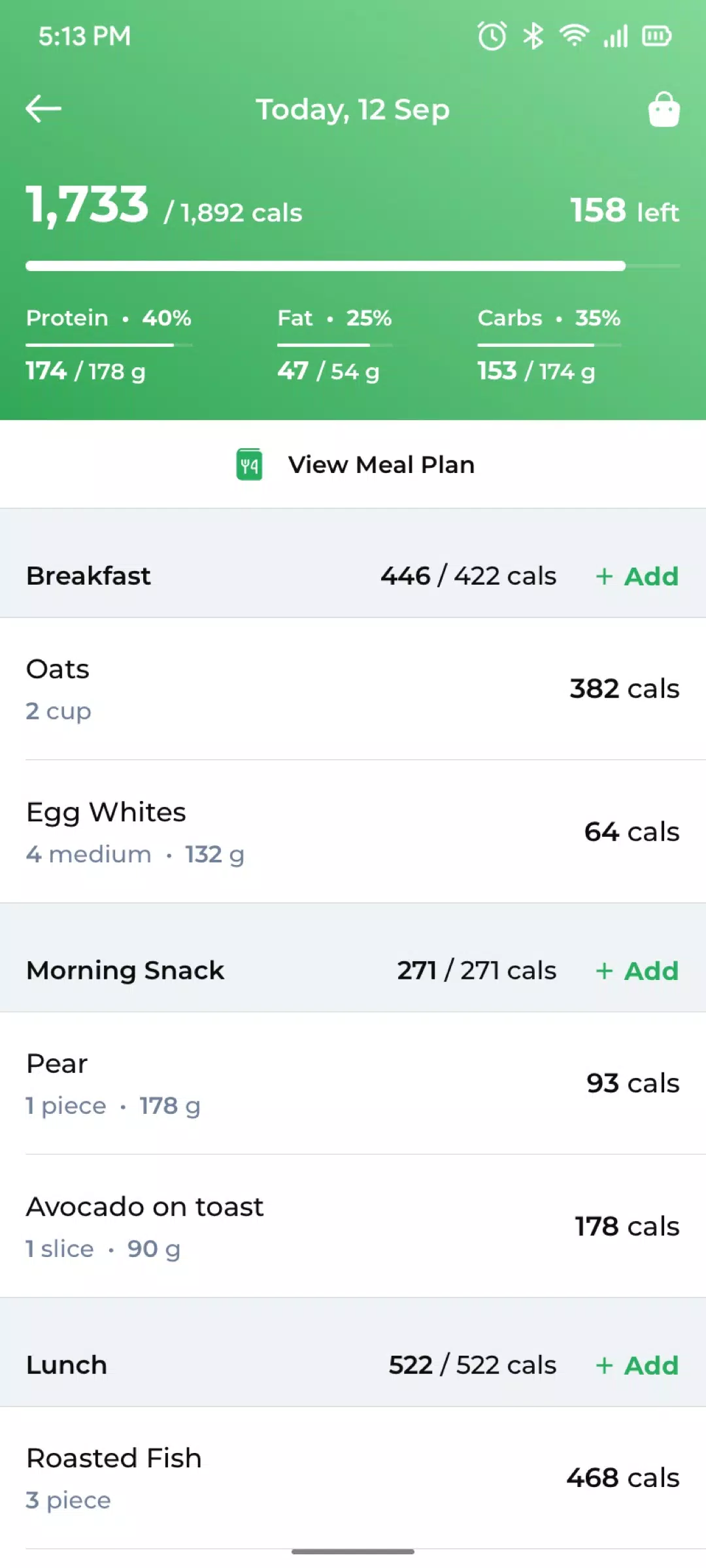This screenshot has height=1568, width=706.
Task: Open the Egg Whites entry
Action: click(x=353, y=832)
